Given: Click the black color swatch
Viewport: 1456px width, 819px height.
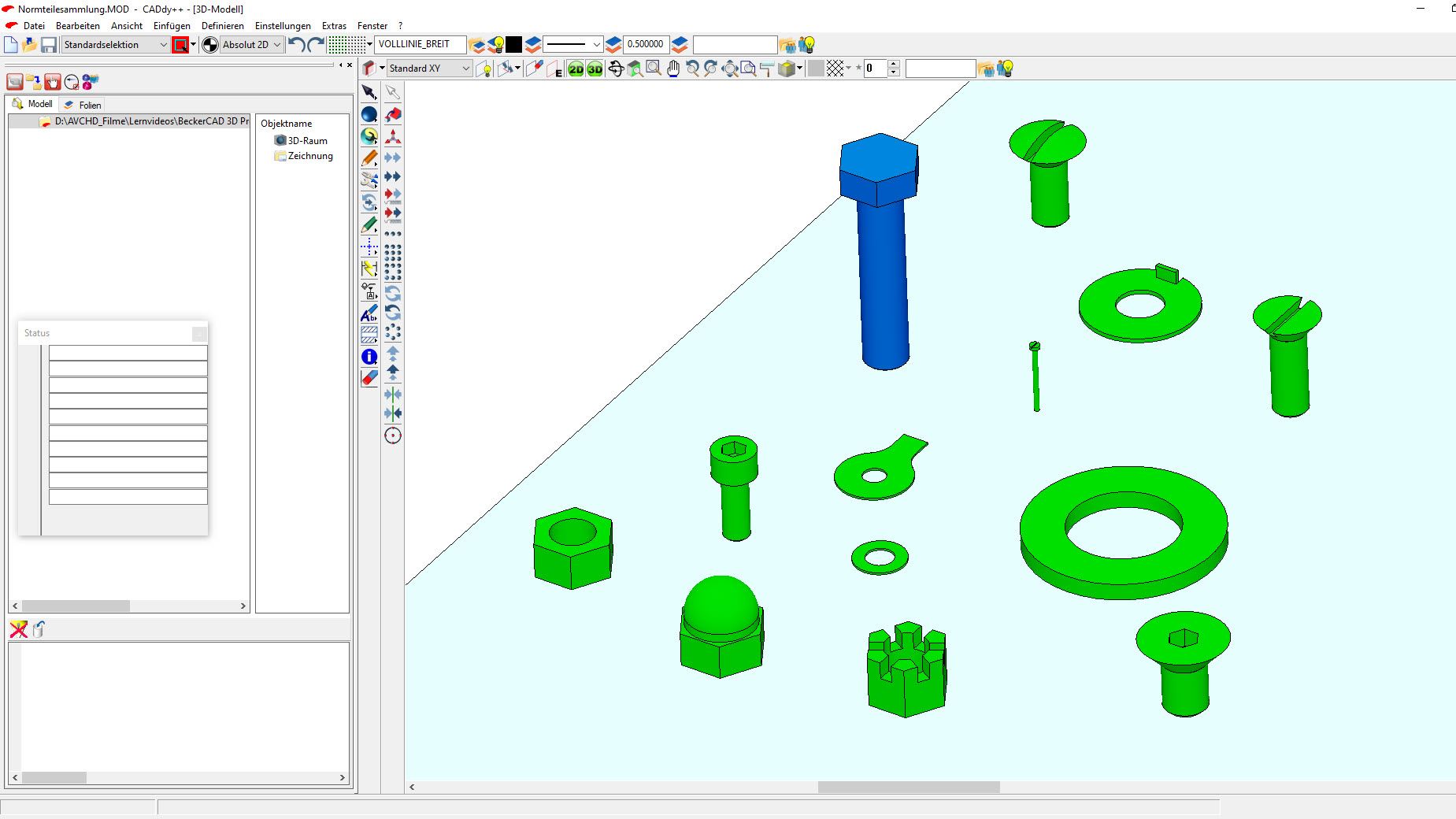Looking at the screenshot, I should (513, 45).
